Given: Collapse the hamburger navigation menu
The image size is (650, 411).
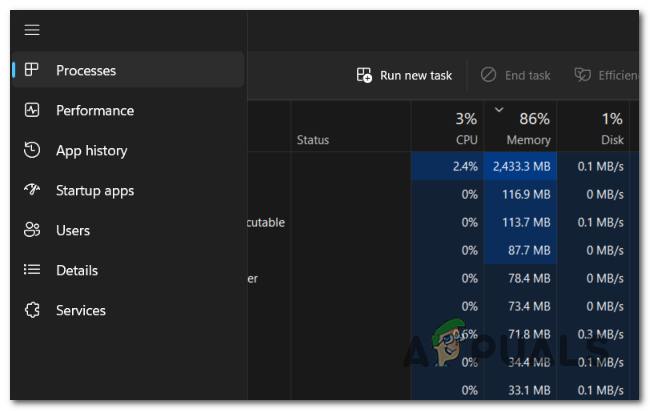Looking at the screenshot, I should [32, 30].
